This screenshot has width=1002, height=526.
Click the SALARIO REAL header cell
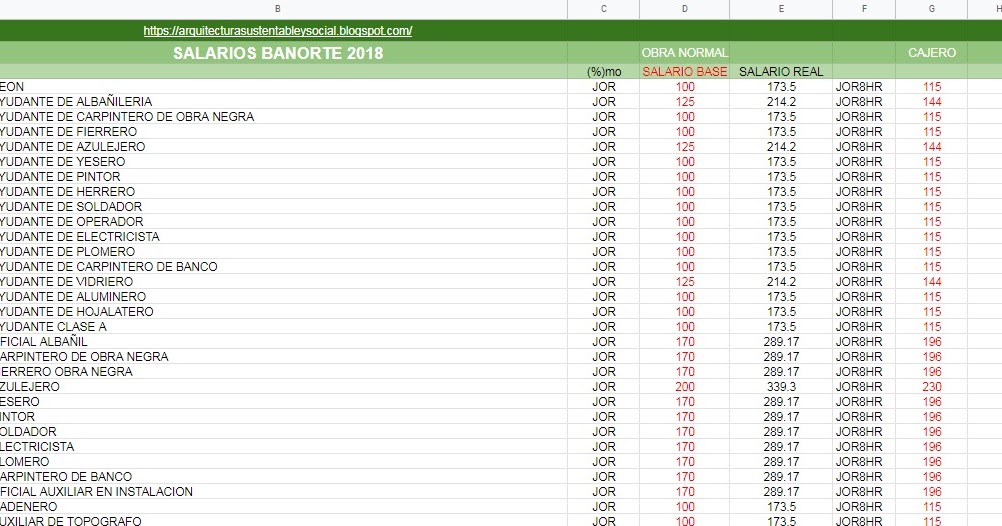pos(781,72)
